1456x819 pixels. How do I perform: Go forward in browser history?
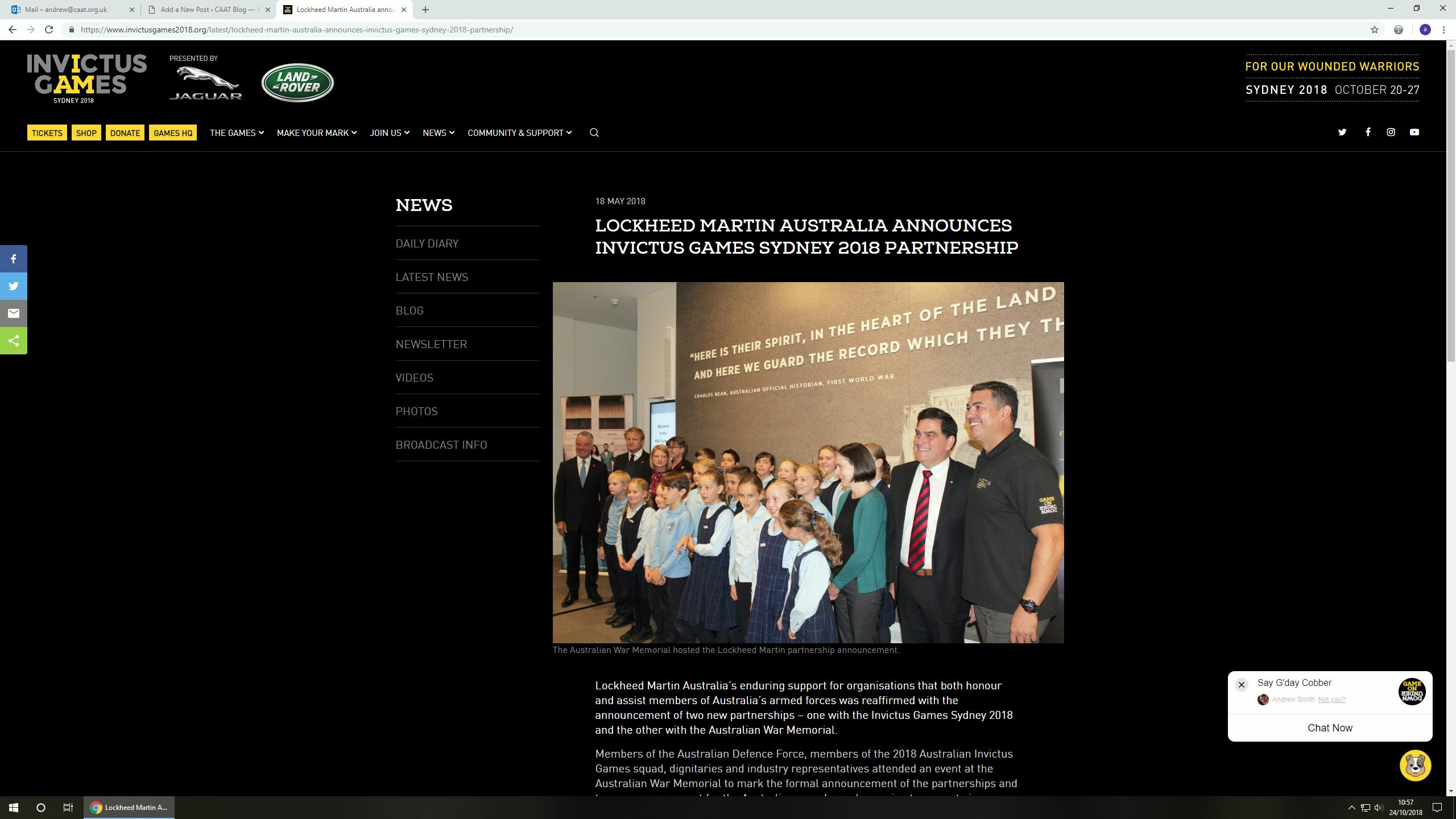tap(31, 30)
